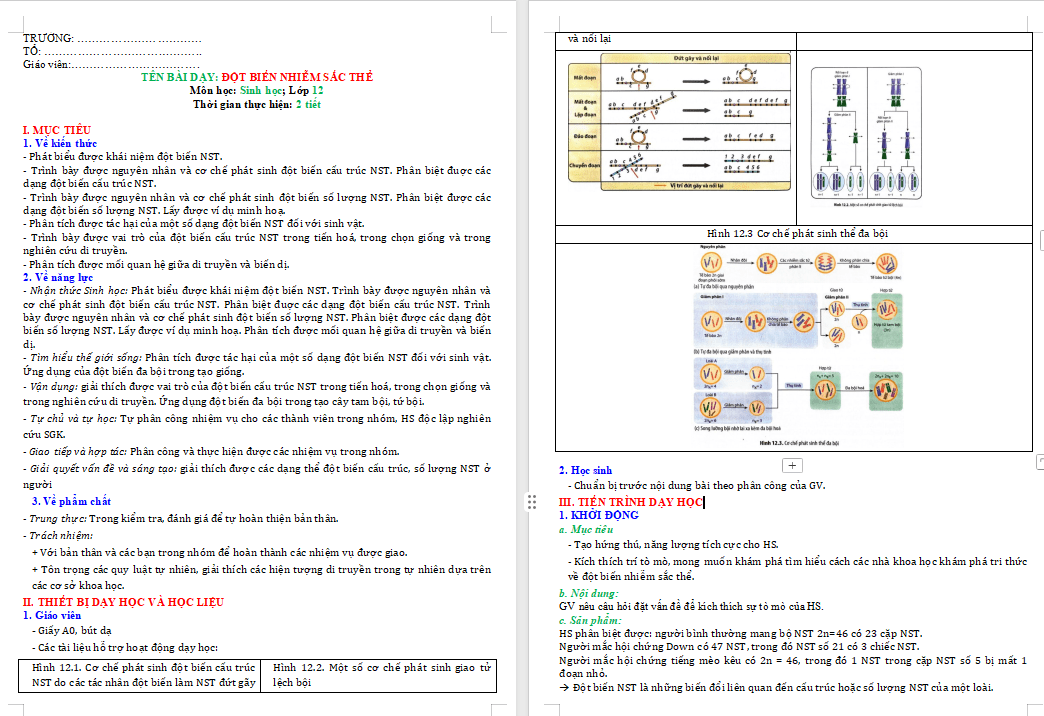Click the red heading I. MỤC TIÊU
This screenshot has width=1044, height=716.
(x=57, y=131)
